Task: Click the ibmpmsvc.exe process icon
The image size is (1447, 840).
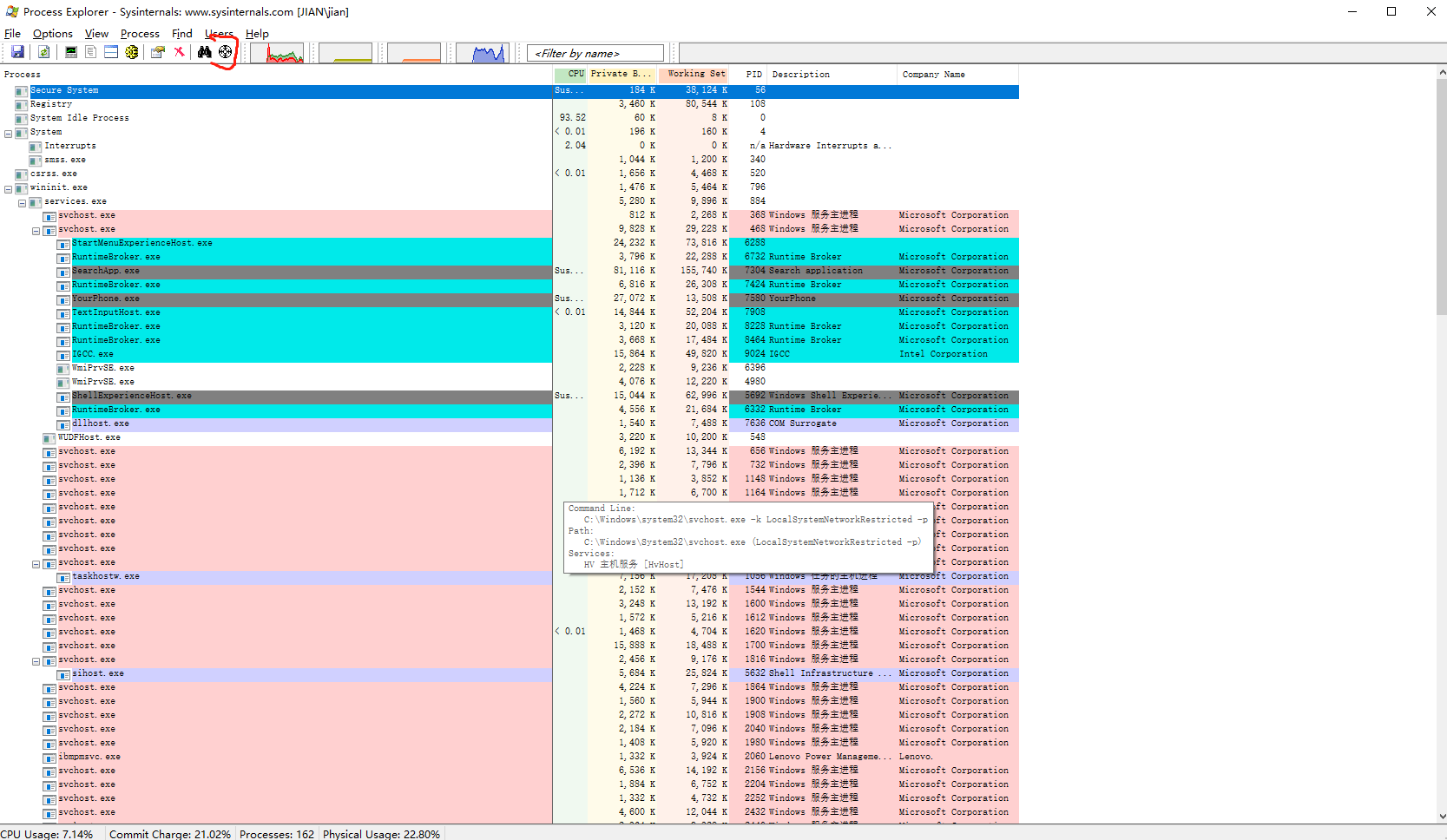Action: (49, 758)
